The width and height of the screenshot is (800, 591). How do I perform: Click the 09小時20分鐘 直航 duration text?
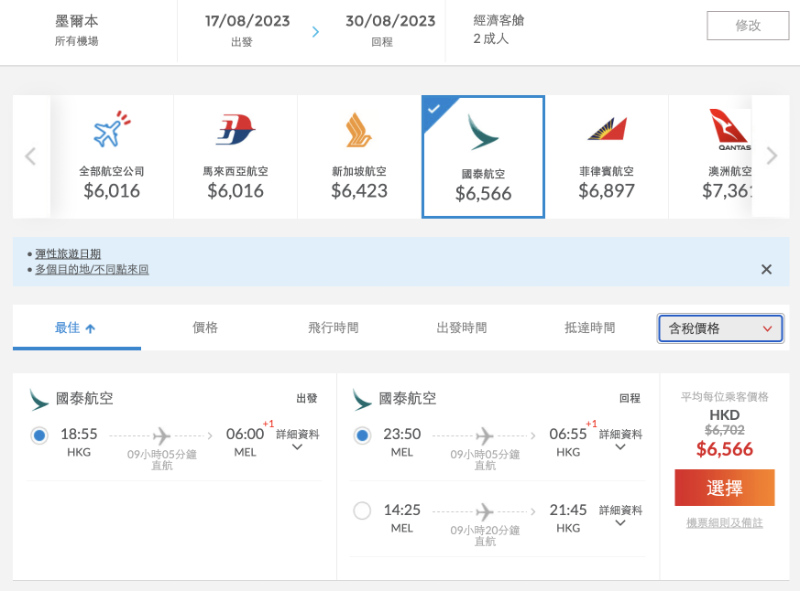coord(485,535)
